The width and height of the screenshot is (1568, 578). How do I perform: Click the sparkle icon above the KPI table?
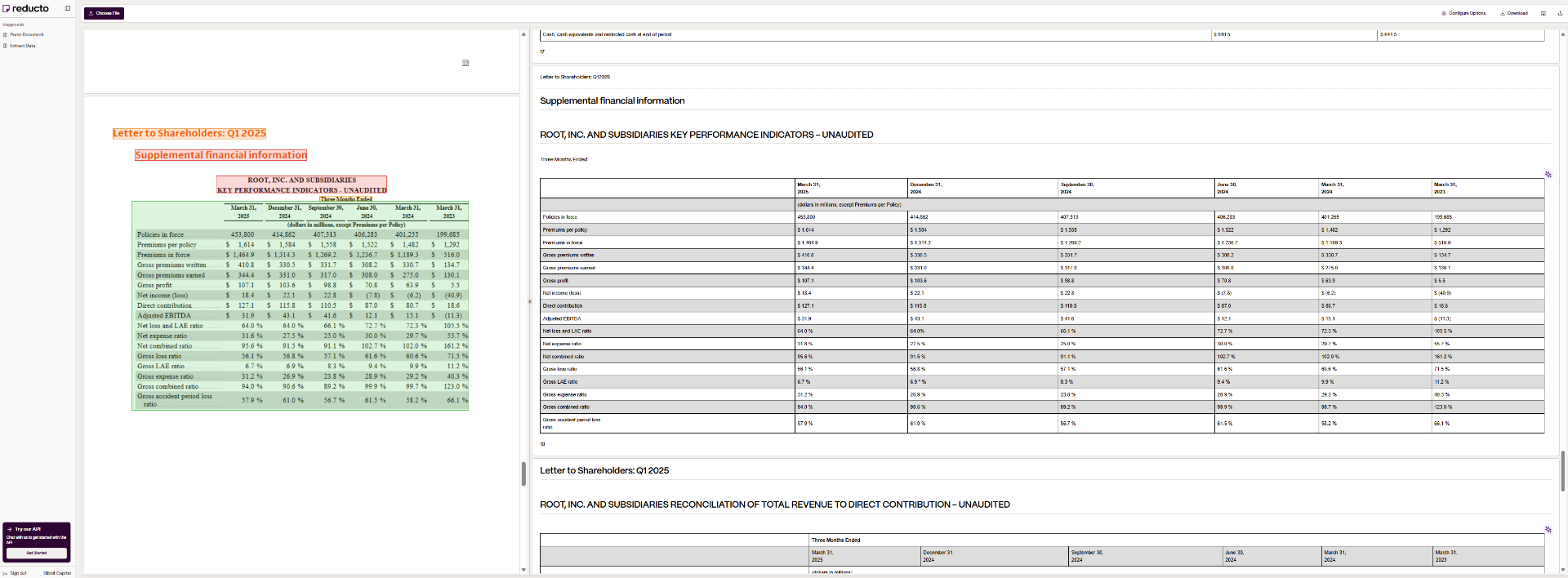pyautogui.click(x=1548, y=175)
